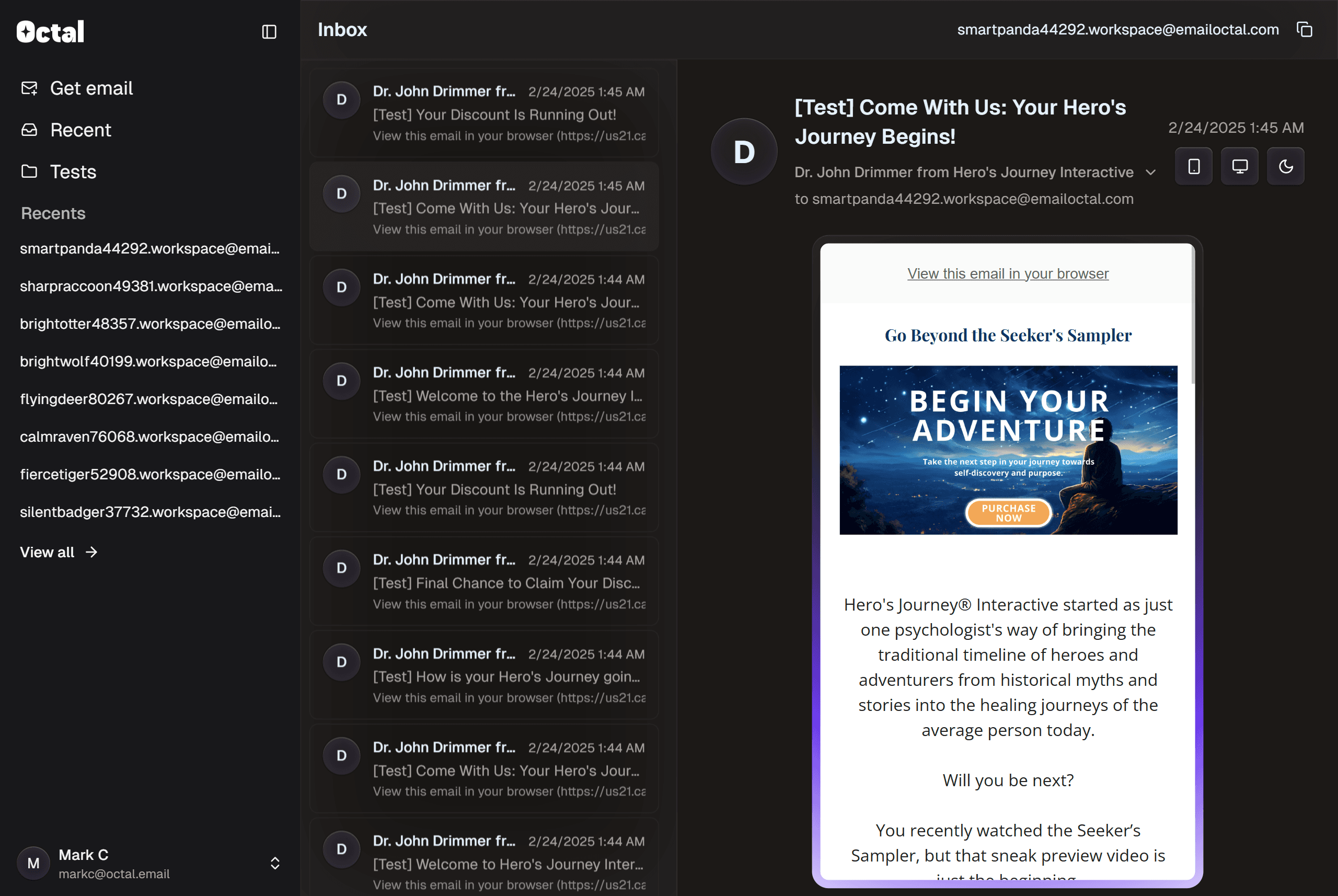The height and width of the screenshot is (896, 1338).
Task: Click the PURCHASE NOW button in email preview
Action: [x=1008, y=513]
